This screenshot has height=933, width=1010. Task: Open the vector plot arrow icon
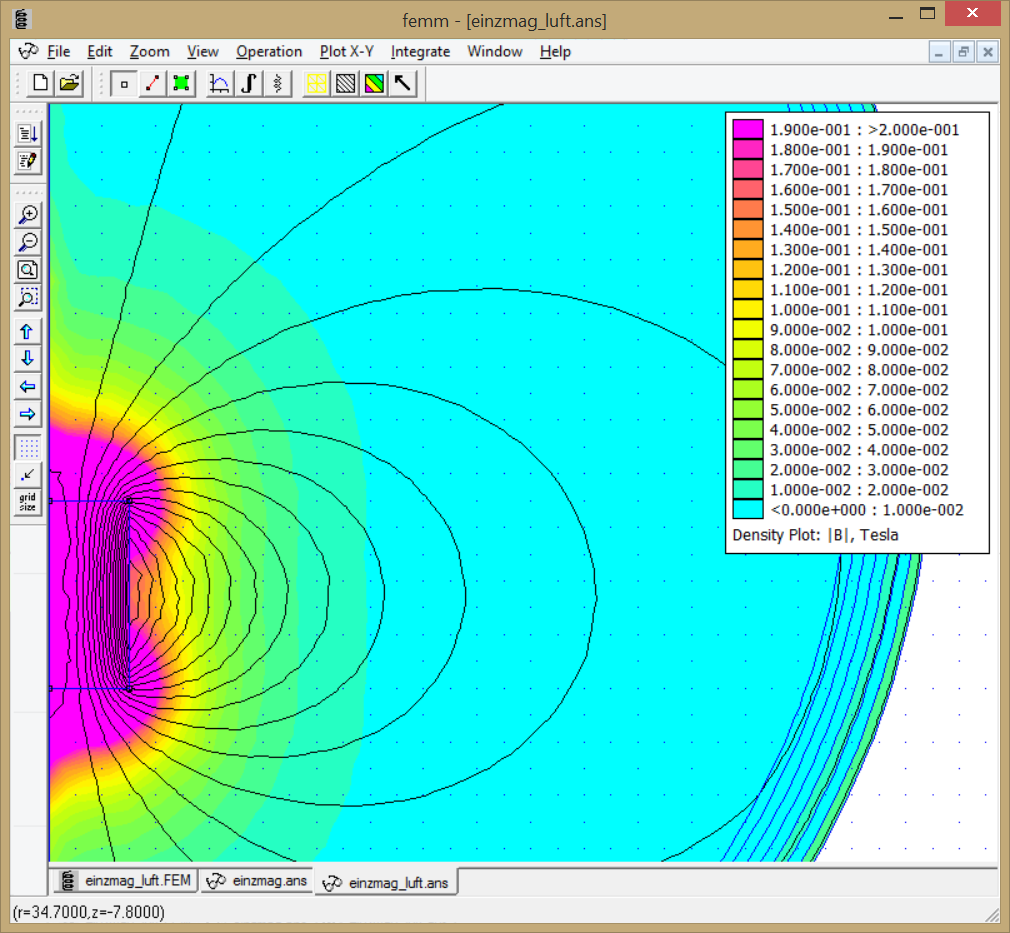[x=403, y=84]
